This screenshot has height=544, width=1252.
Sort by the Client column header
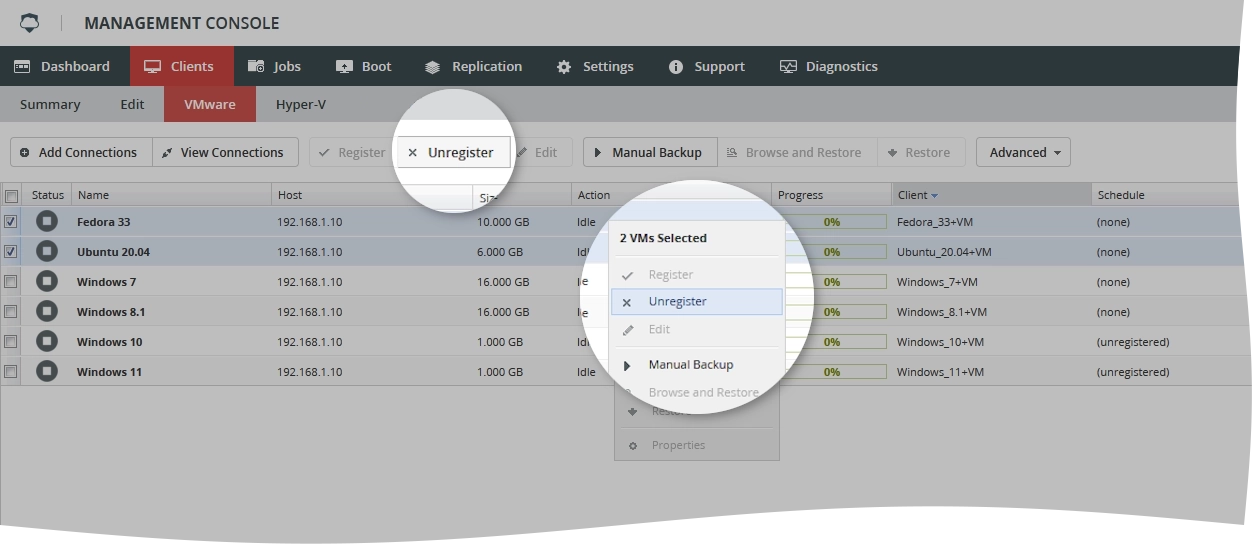[x=991, y=195]
